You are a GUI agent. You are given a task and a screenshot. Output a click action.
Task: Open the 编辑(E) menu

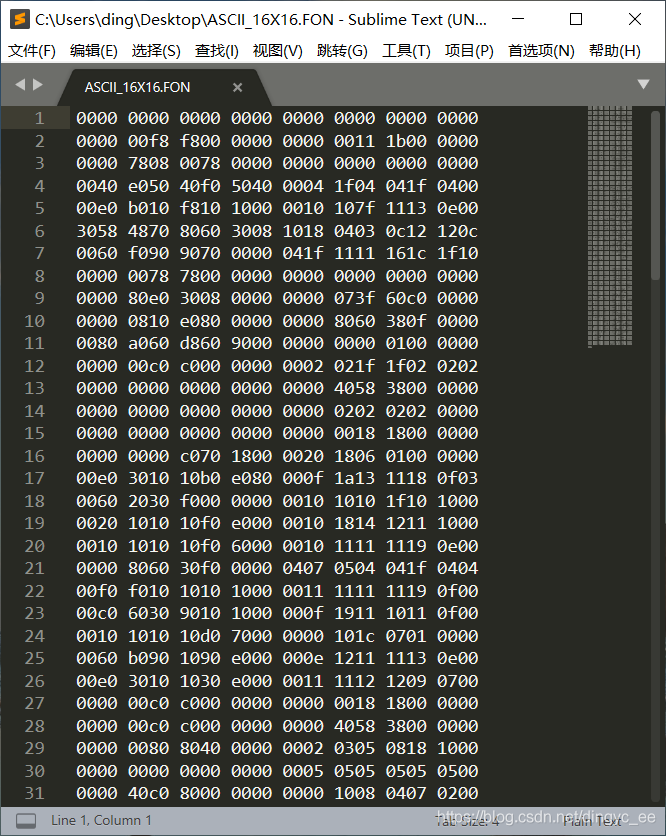[x=94, y=51]
